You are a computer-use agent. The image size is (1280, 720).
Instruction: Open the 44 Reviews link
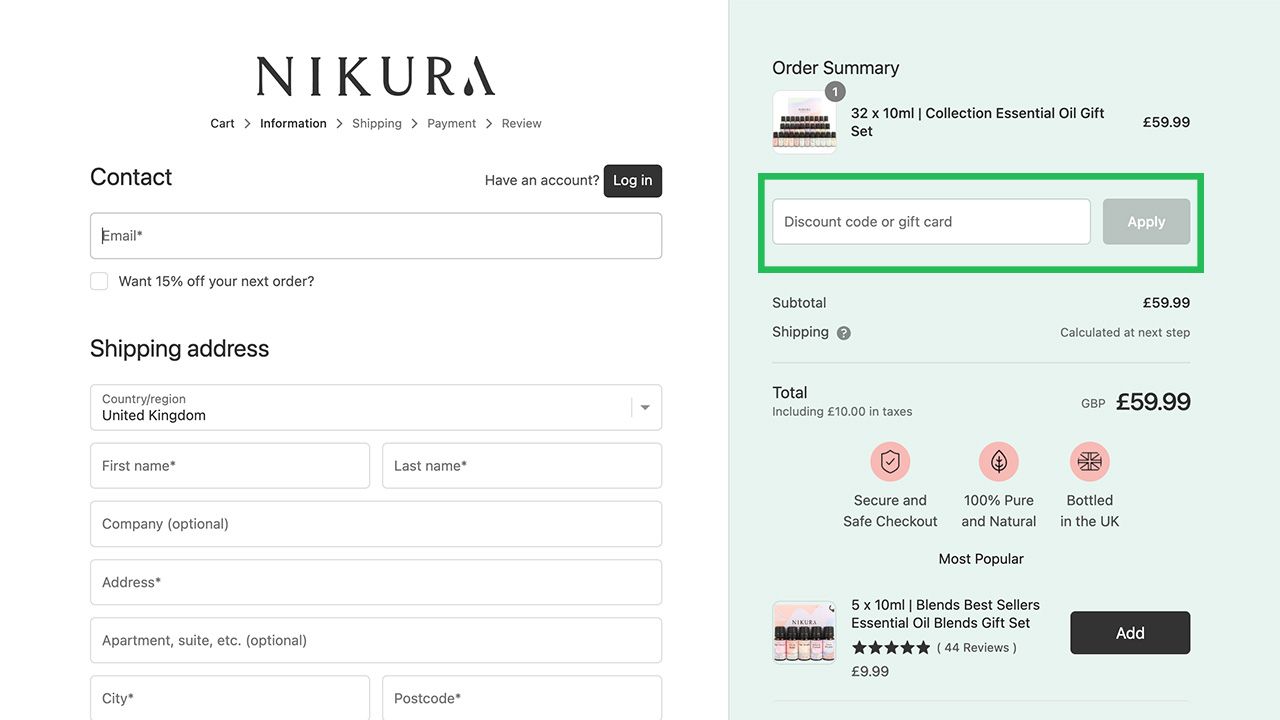click(x=976, y=648)
